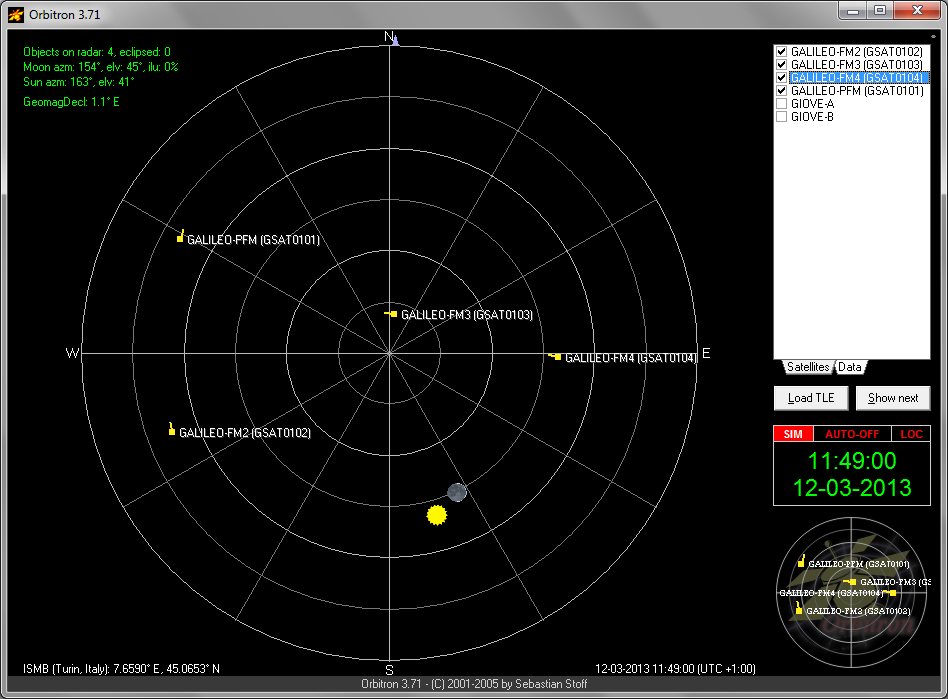Click the GALILEO-FM3 satellite marker on radar
Viewport: 948px width, 699px height.
393,314
